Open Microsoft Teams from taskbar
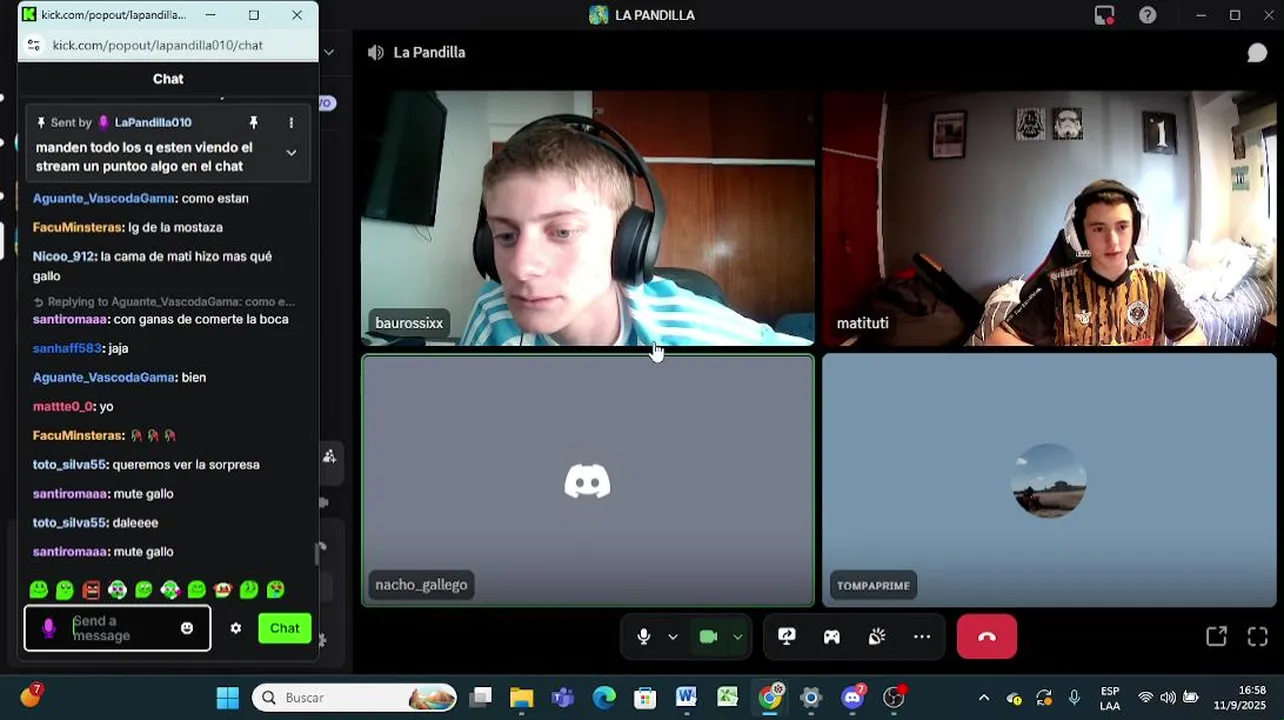The image size is (1284, 720). point(562,697)
